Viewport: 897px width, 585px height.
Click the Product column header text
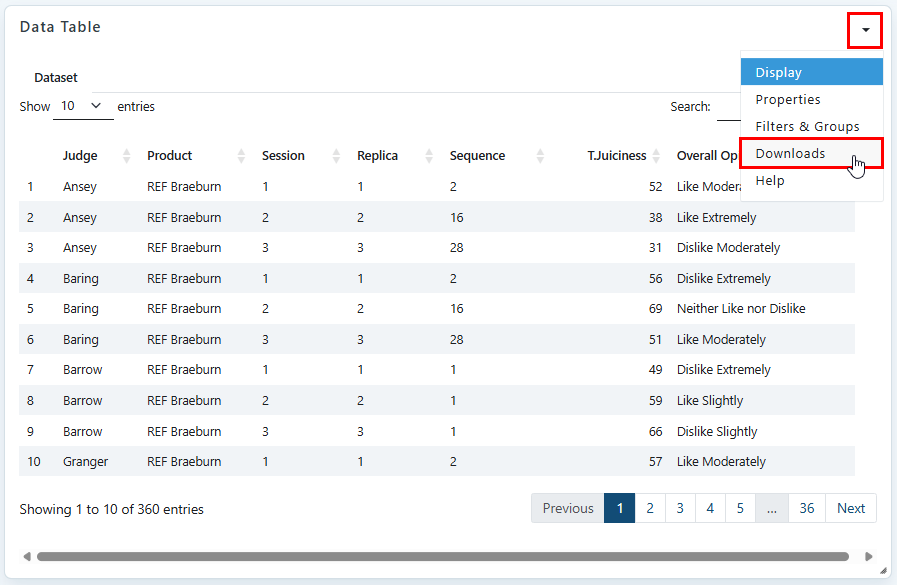tap(169, 156)
